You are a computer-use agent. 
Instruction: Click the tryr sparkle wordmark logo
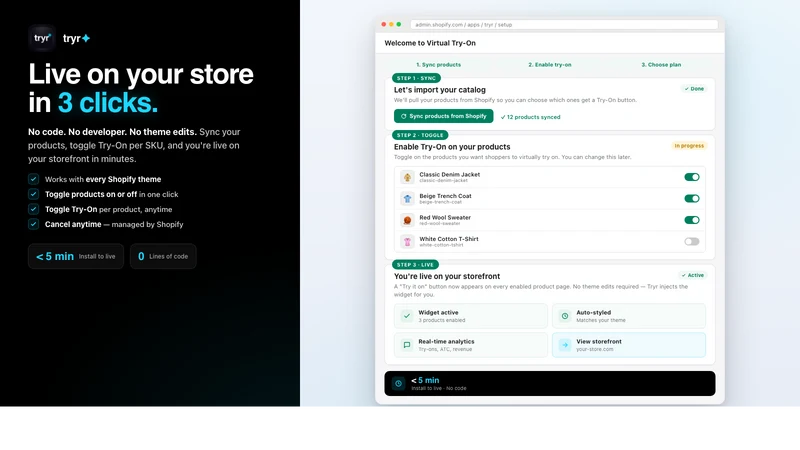click(77, 38)
